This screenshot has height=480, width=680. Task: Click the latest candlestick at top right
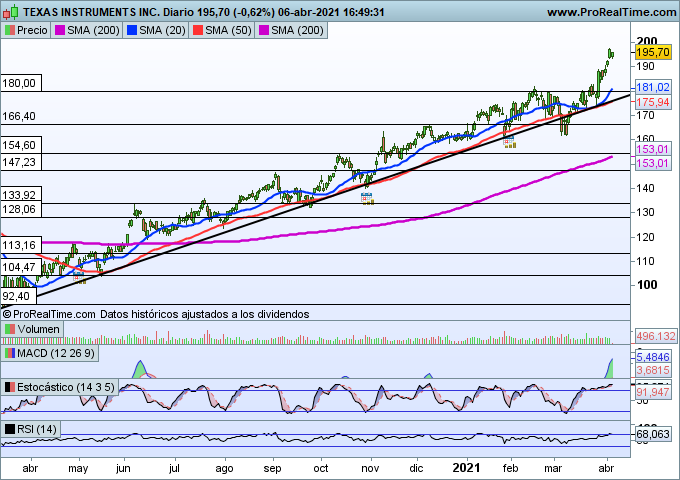(x=612, y=54)
